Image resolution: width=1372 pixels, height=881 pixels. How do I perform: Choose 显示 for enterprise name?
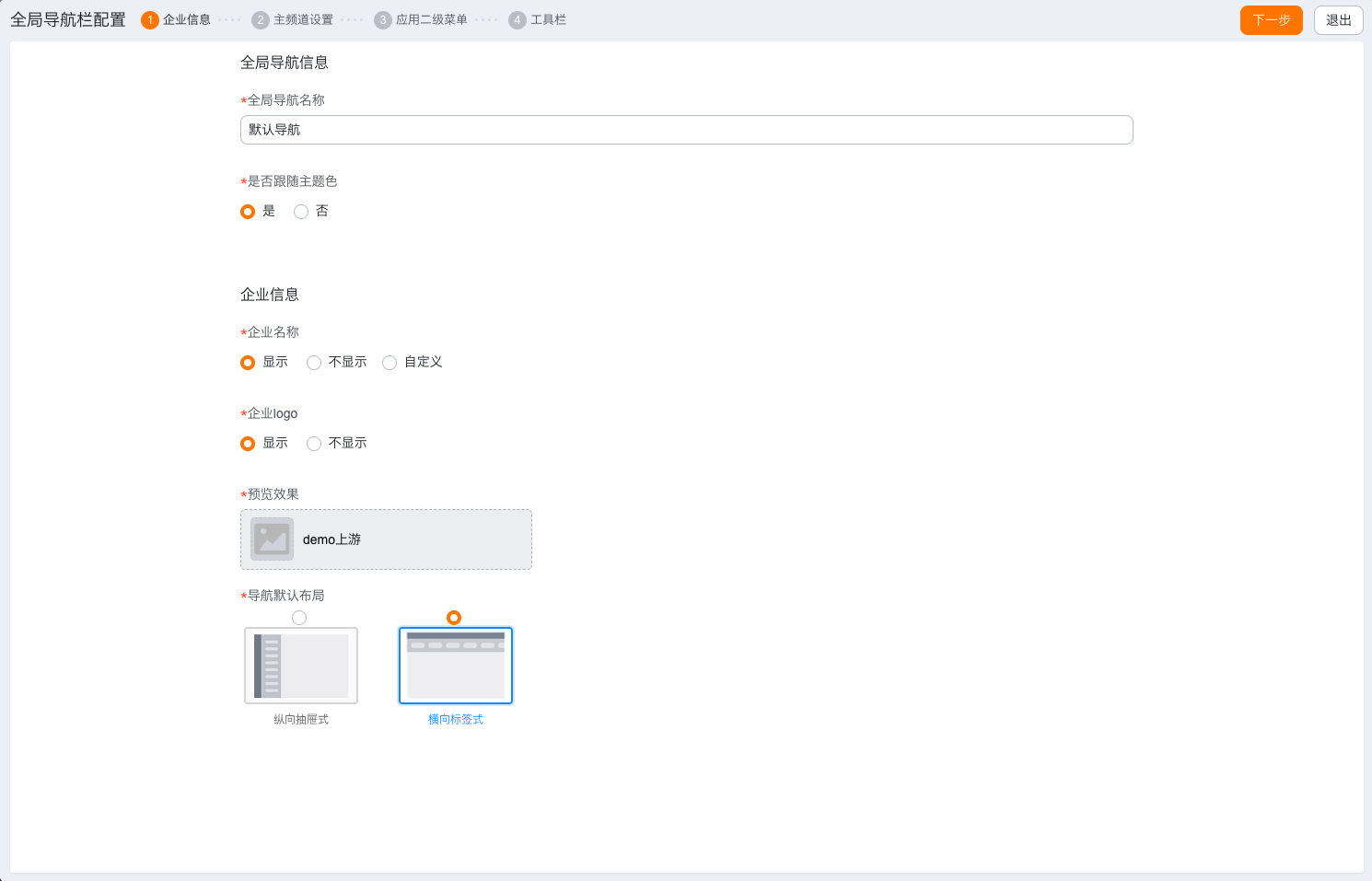(248, 363)
